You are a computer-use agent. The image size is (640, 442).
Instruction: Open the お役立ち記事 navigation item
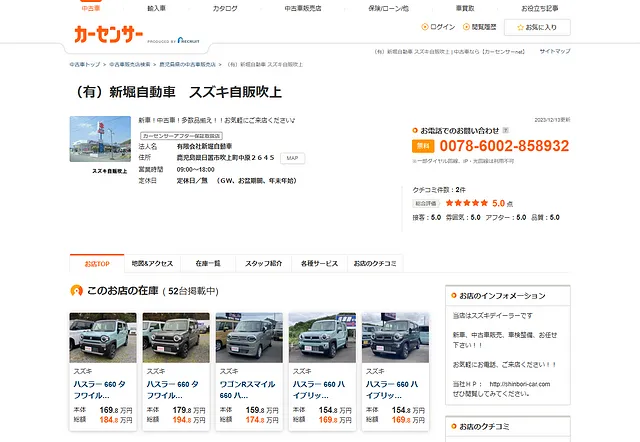click(x=540, y=8)
